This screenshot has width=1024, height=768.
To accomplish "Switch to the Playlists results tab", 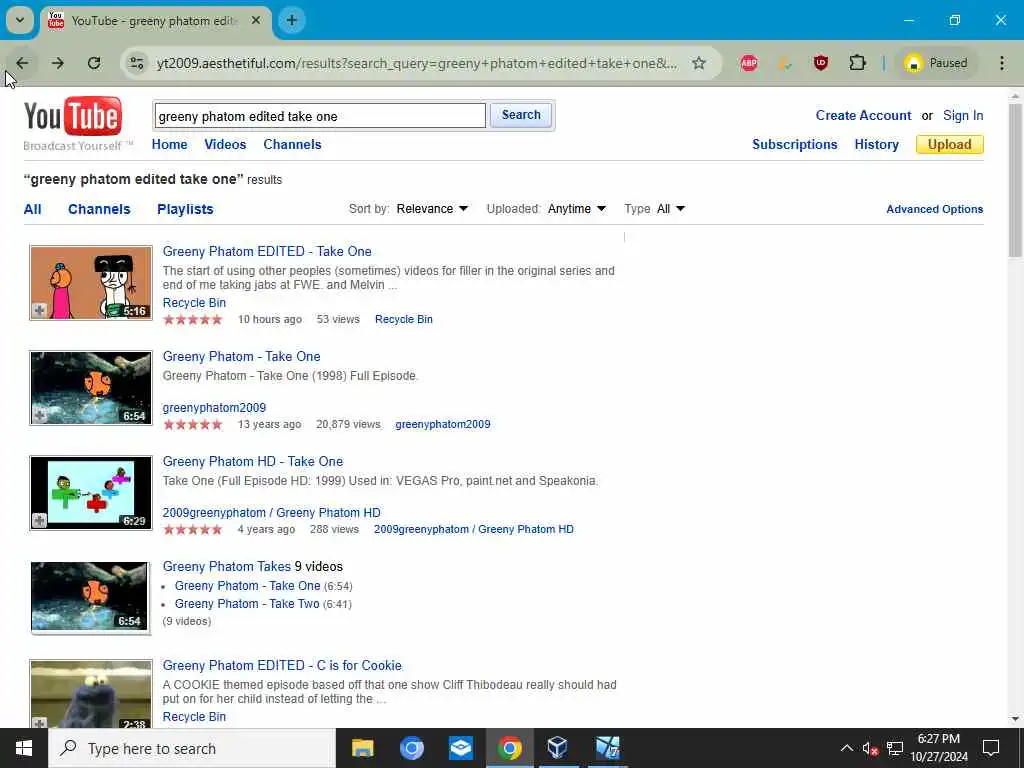I will pyautogui.click(x=185, y=209).
